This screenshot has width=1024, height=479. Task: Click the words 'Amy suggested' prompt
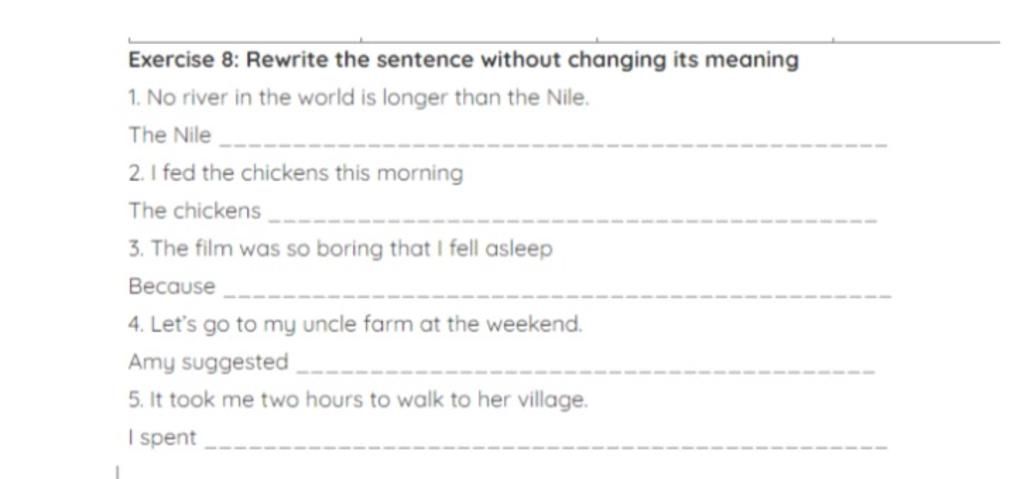click(208, 363)
